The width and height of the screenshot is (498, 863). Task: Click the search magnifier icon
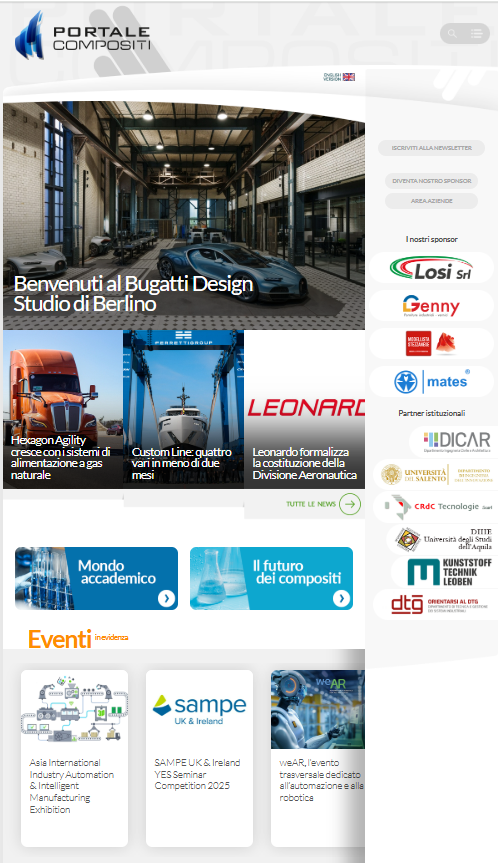click(452, 34)
